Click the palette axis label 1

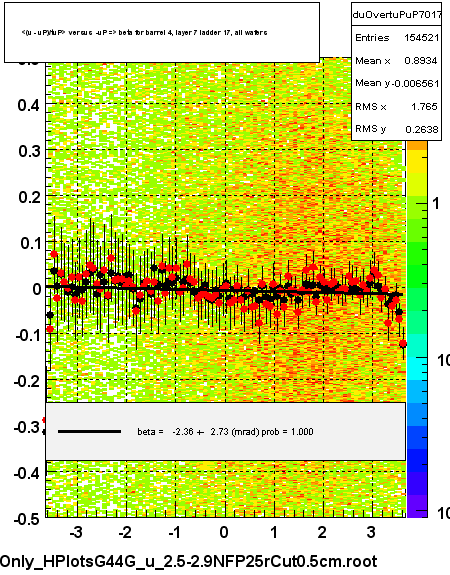436,203
